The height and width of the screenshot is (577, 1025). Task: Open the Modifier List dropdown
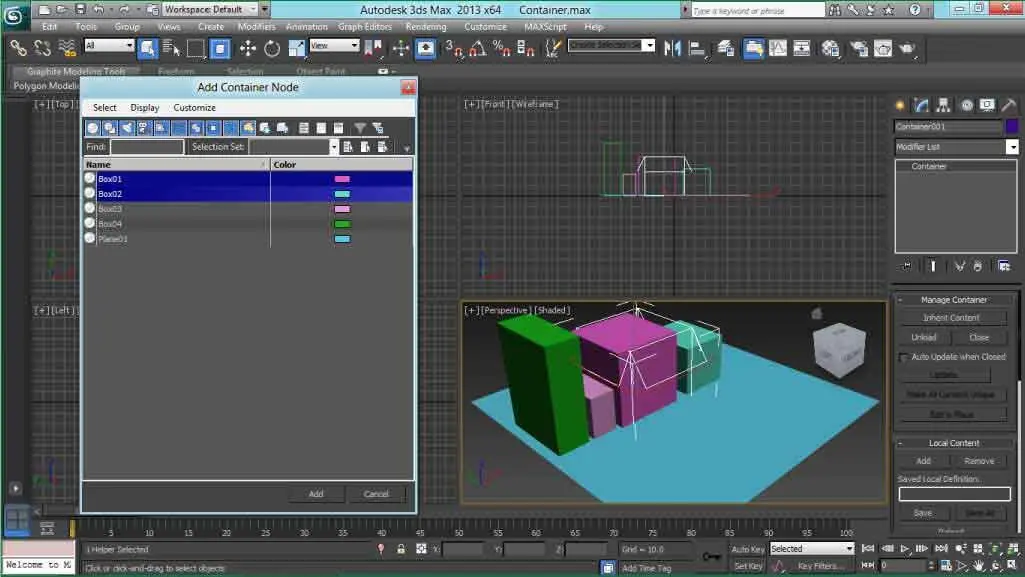tap(956, 147)
